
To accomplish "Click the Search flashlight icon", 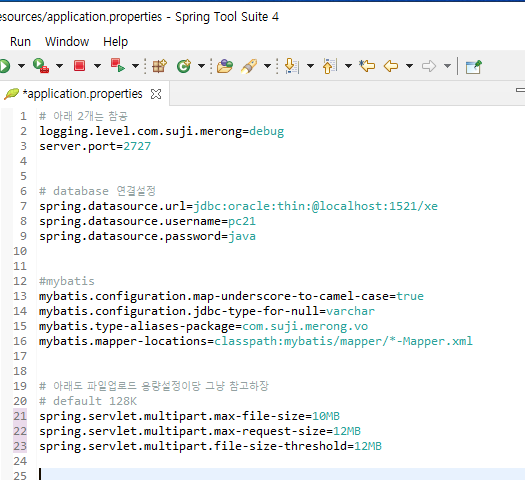I will 249,66.
